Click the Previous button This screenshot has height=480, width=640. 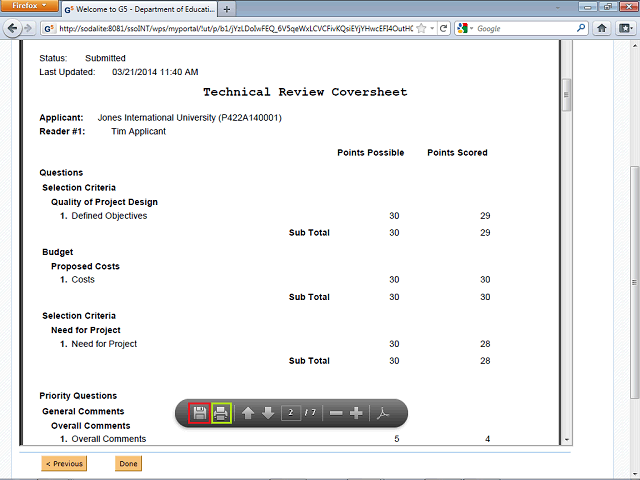[64, 464]
